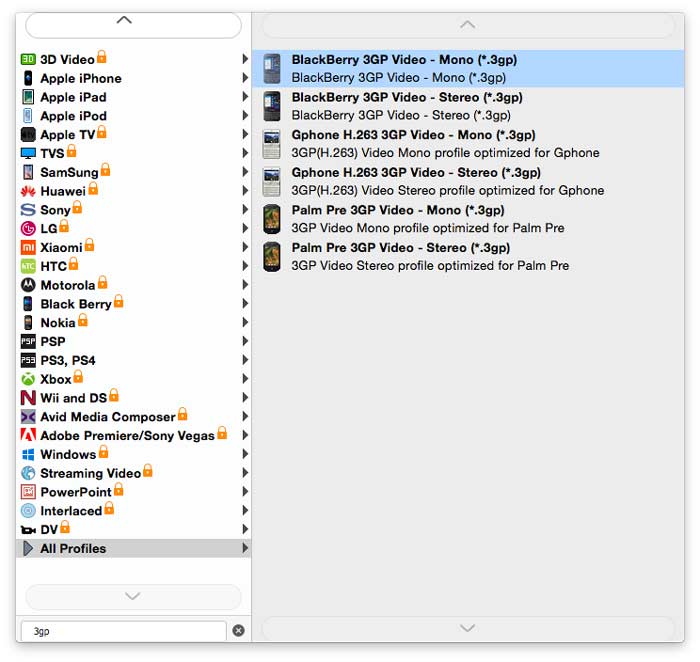This screenshot has width=700, height=662.
Task: Click the Apple iPod device icon
Action: tap(28, 116)
